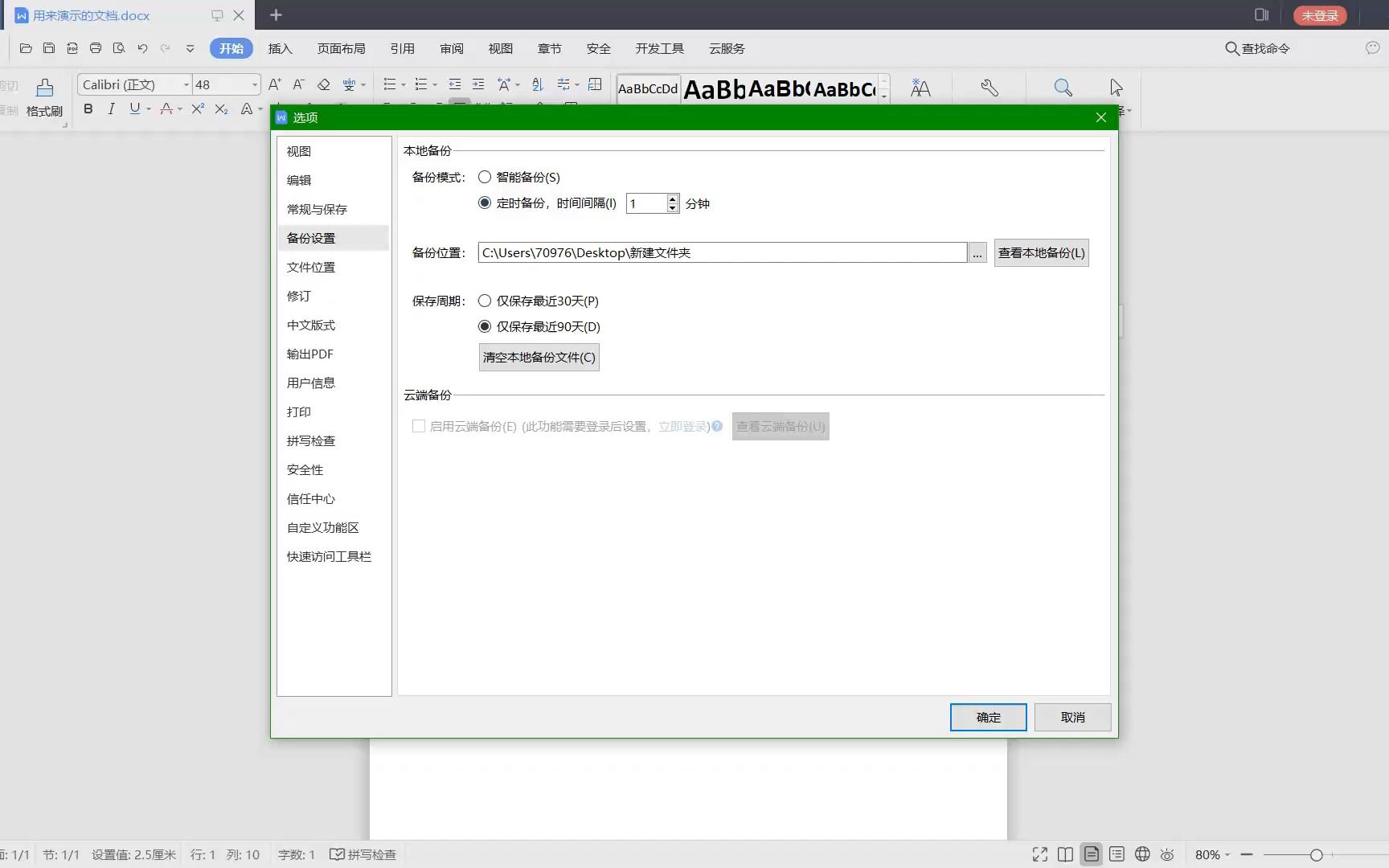Expand the font size dropdown
The width and height of the screenshot is (1389, 868).
coord(255,84)
